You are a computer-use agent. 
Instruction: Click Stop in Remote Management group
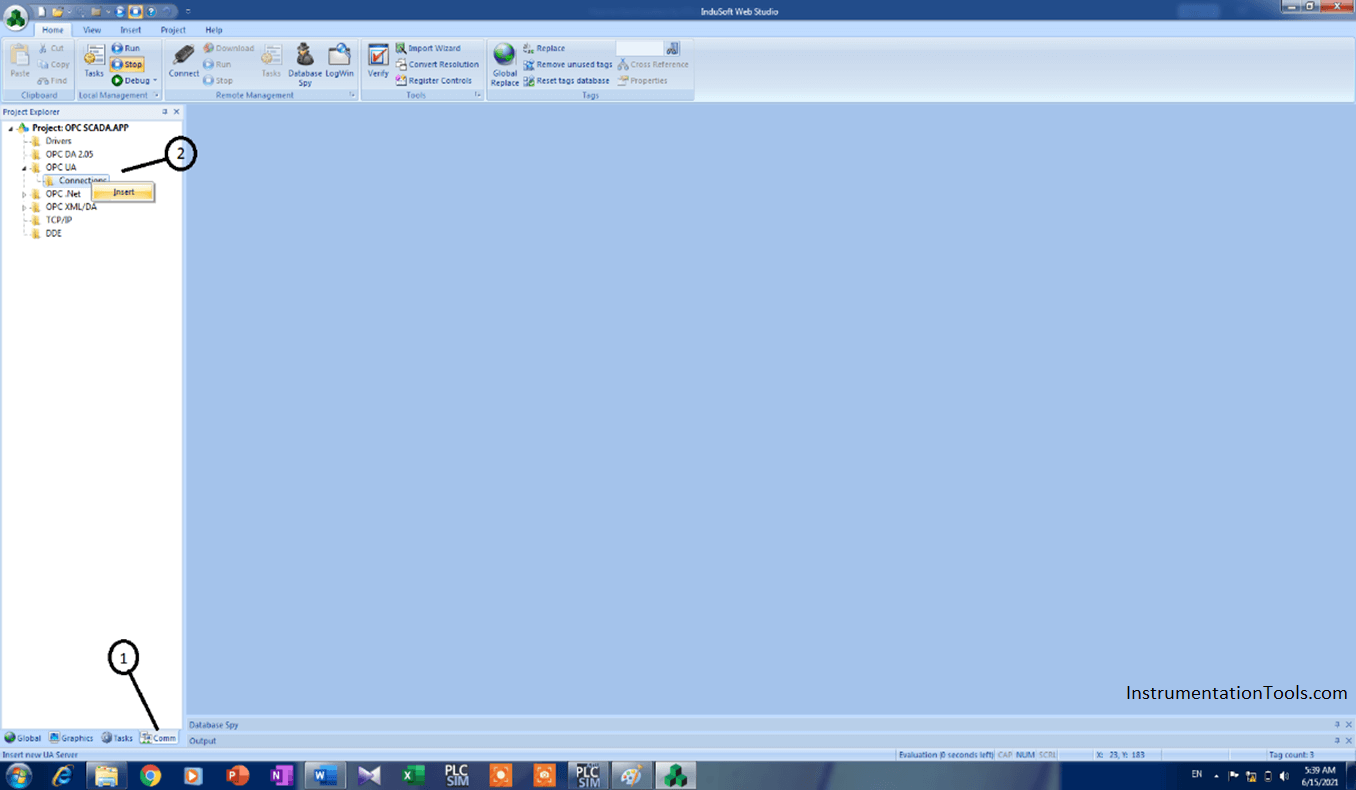[218, 80]
